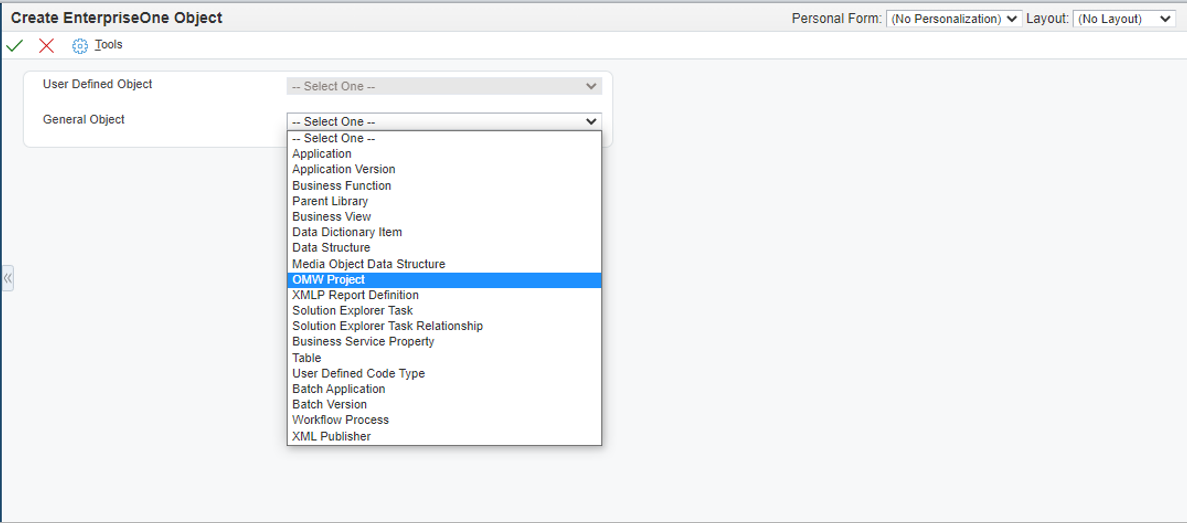This screenshot has width=1187, height=524.
Task: Choose Workflow Process from dropdown
Action: tap(340, 420)
